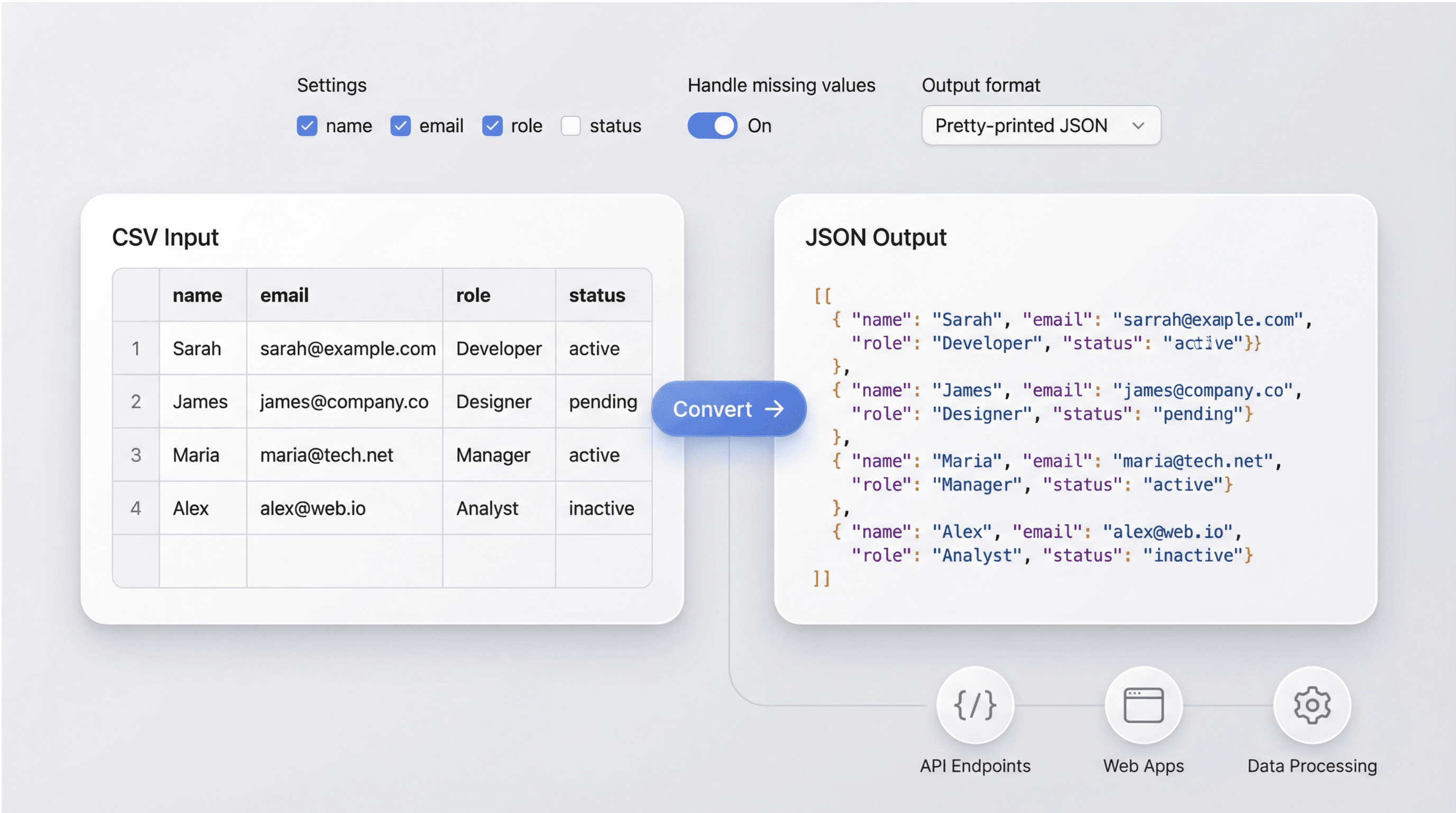The image size is (1456, 813).
Task: Click the API Endpoints label
Action: click(974, 765)
